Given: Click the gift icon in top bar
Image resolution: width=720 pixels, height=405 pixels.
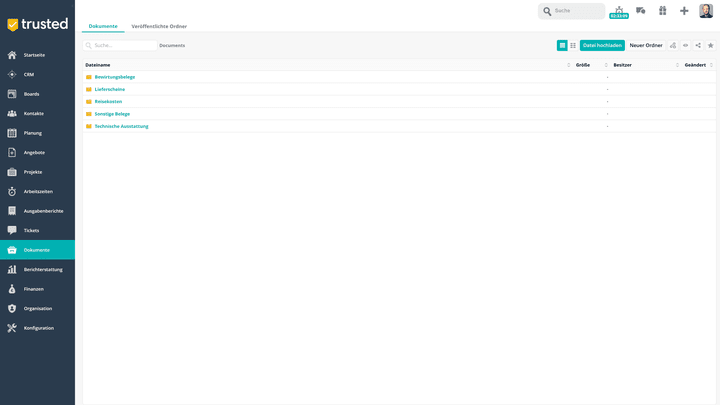Looking at the screenshot, I should coord(662,11).
